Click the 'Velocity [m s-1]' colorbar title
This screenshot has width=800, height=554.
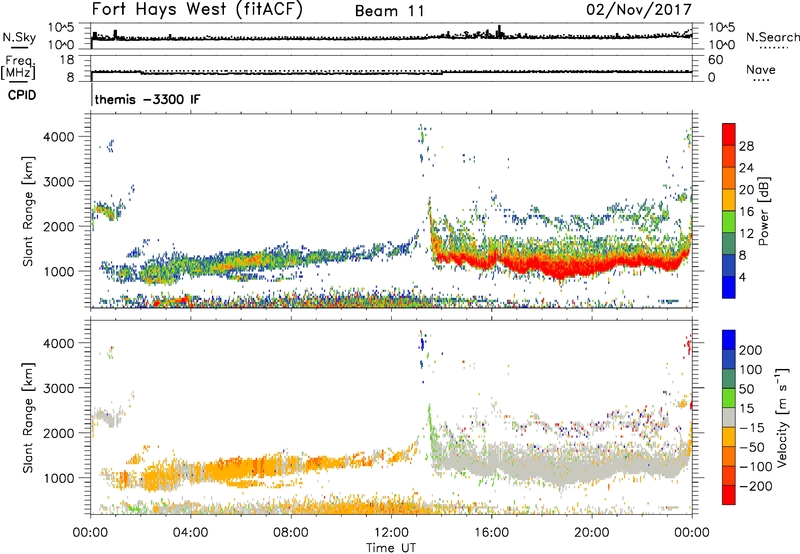pyautogui.click(x=782, y=417)
